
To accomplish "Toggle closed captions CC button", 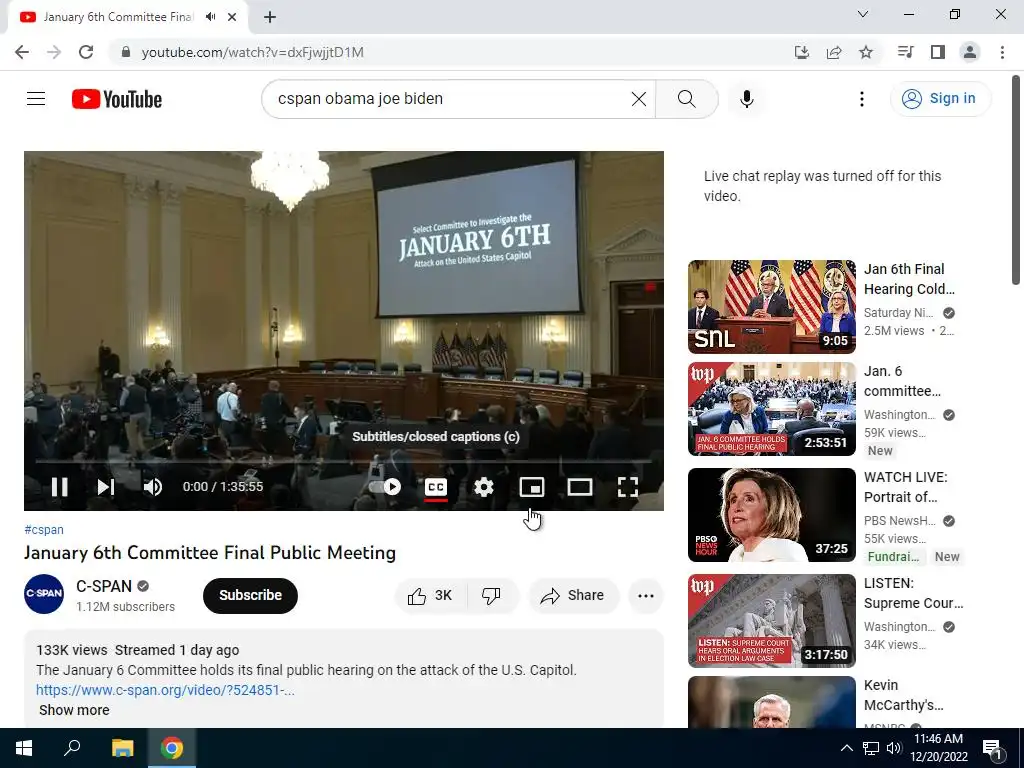I will tap(436, 487).
